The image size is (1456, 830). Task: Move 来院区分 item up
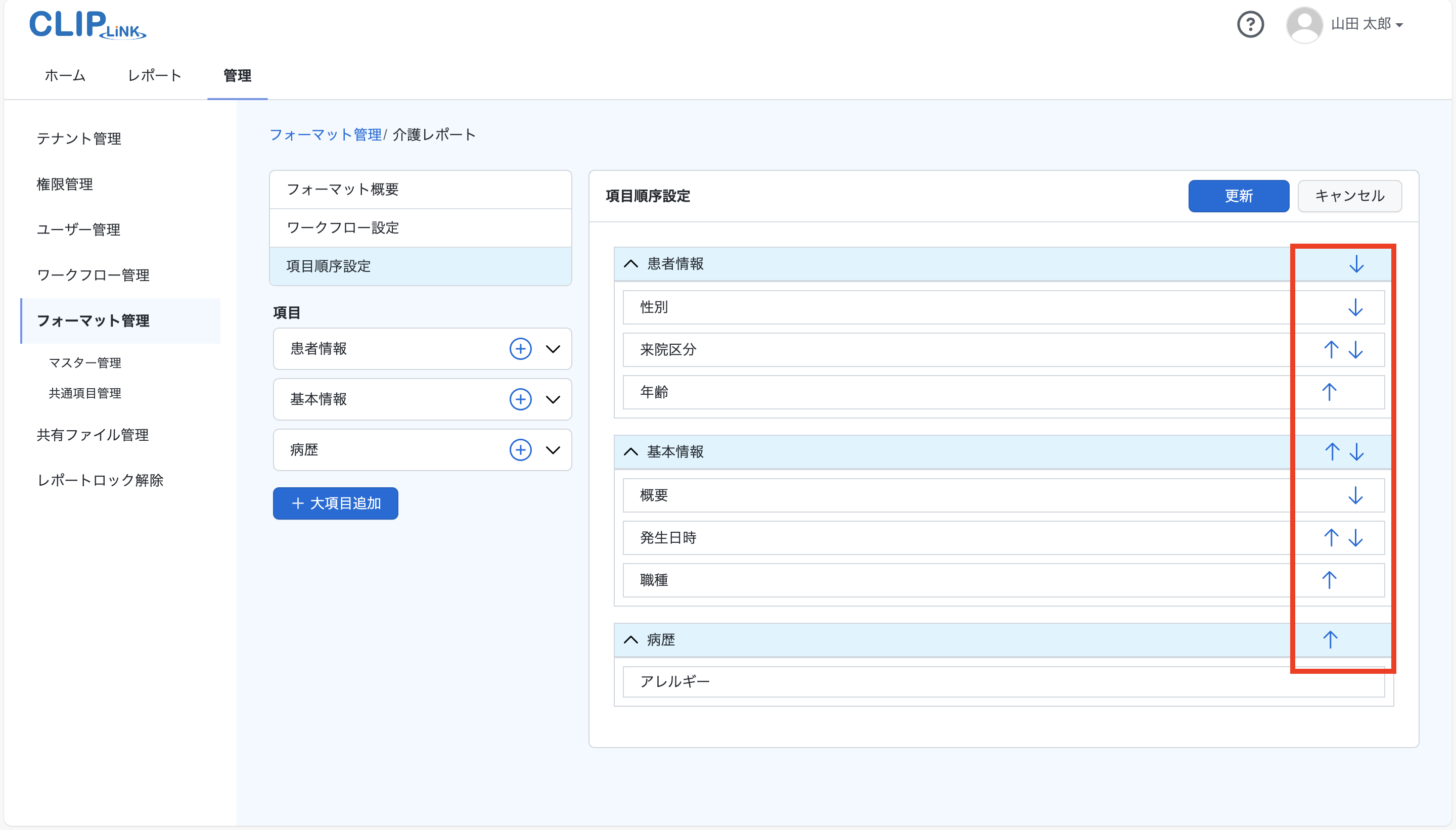(1331, 349)
